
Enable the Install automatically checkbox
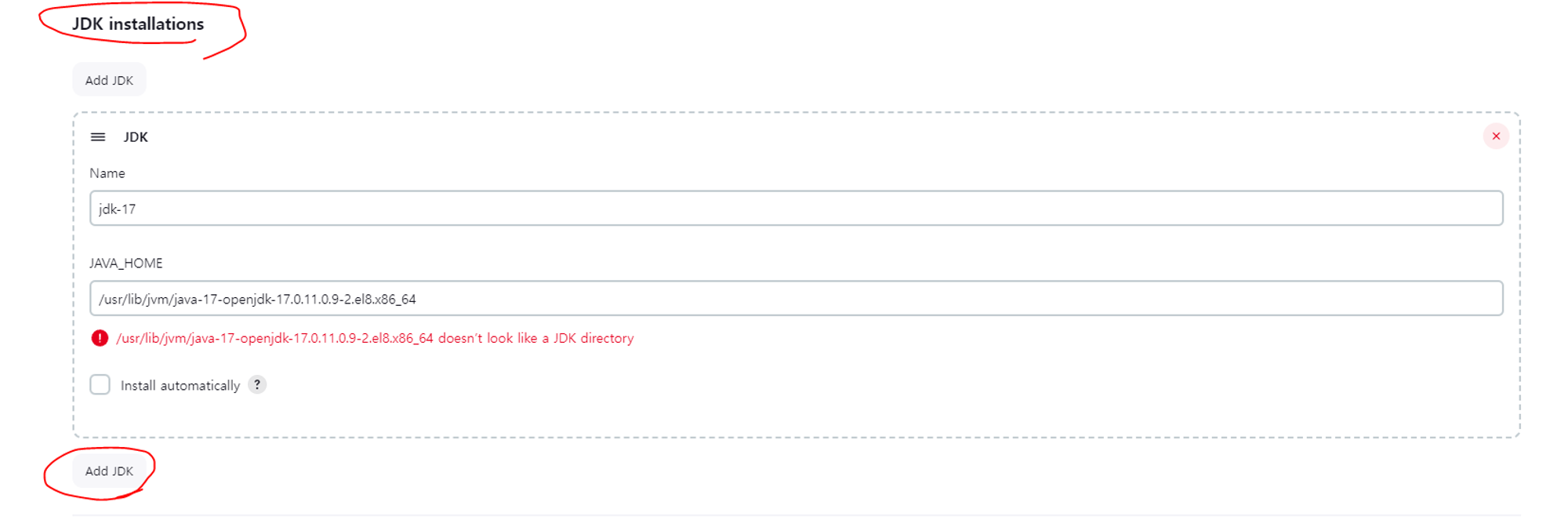click(x=100, y=384)
